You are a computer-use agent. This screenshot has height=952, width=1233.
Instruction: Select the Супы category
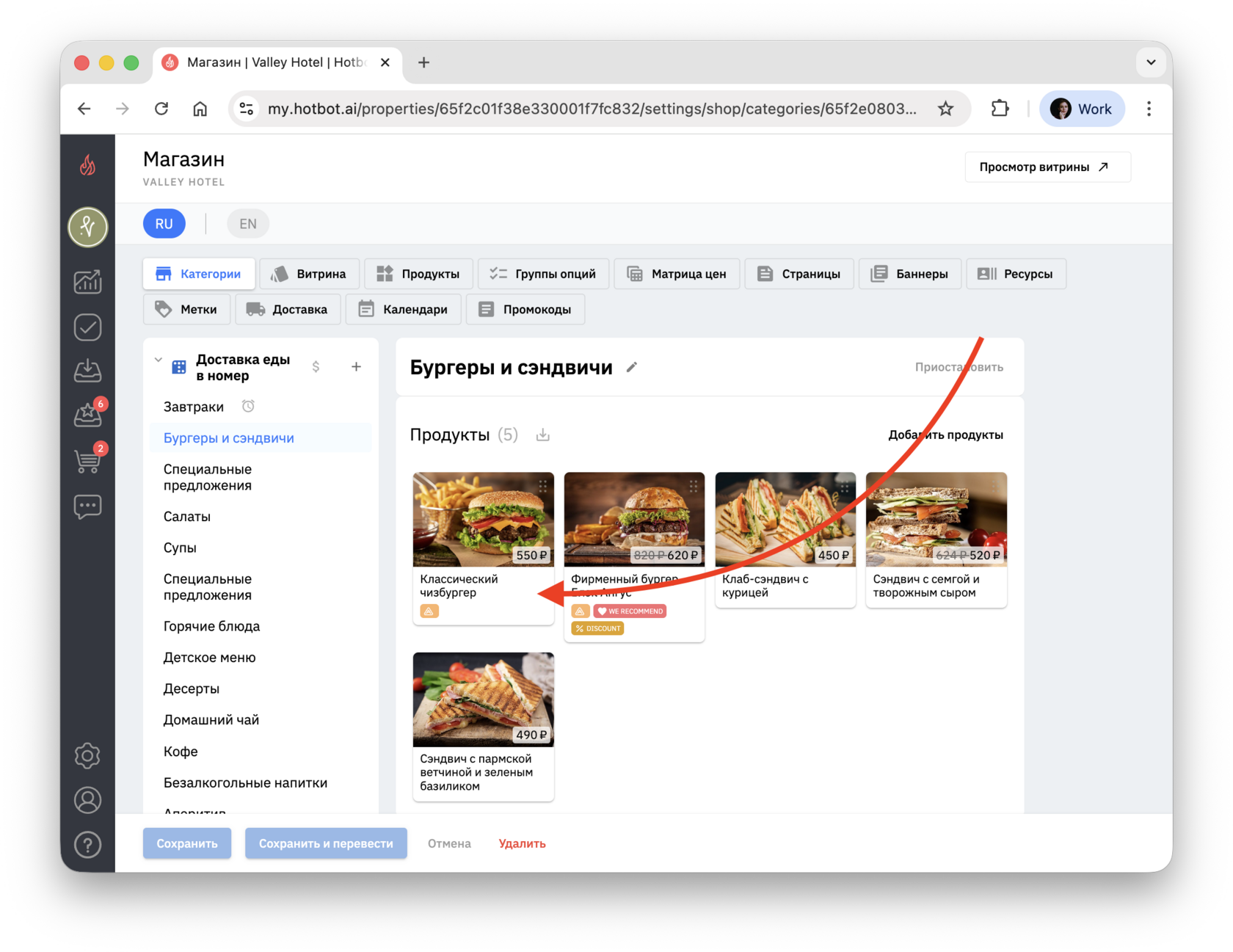tap(180, 548)
